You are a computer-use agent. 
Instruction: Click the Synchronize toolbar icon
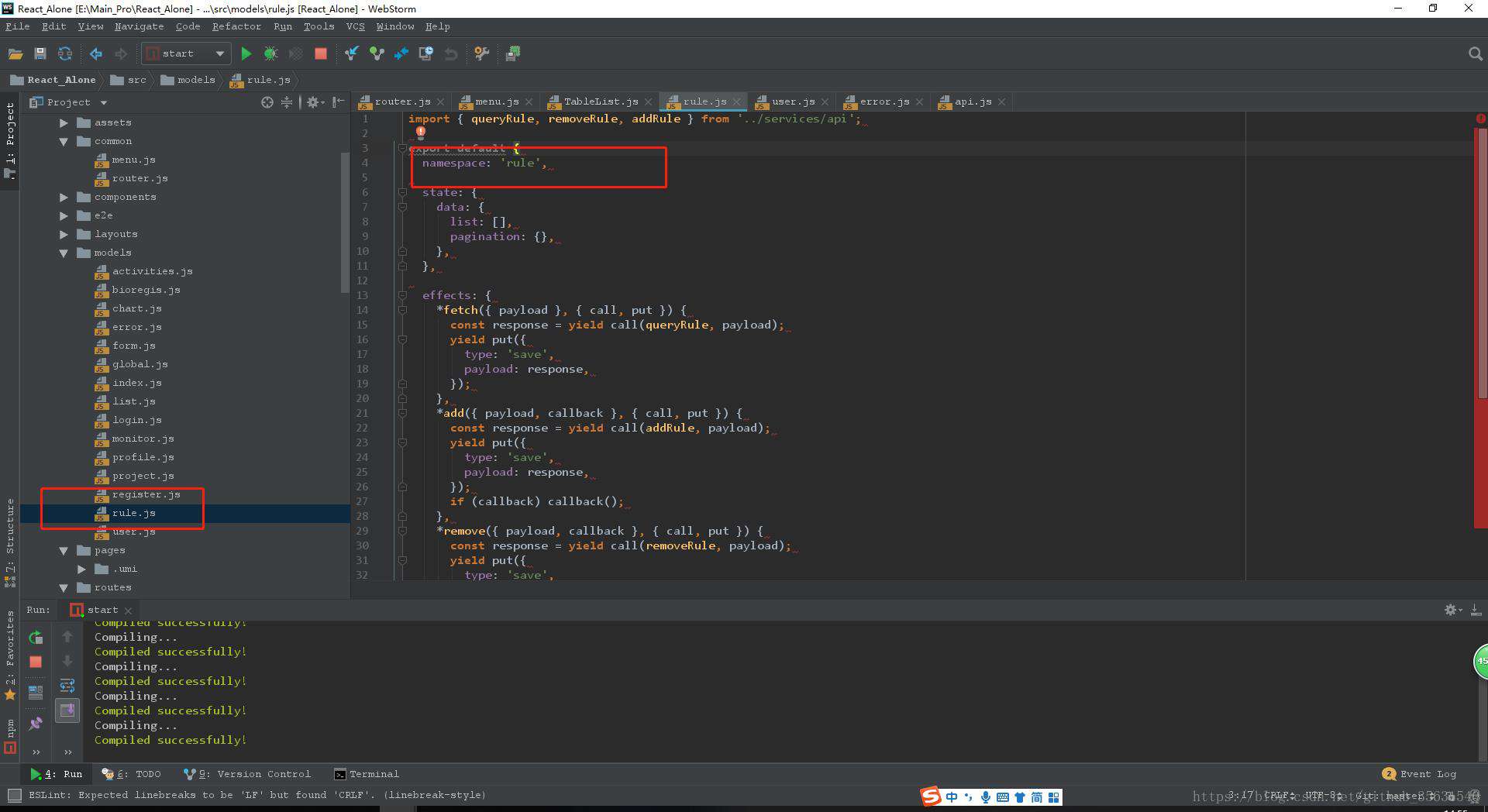coord(65,53)
